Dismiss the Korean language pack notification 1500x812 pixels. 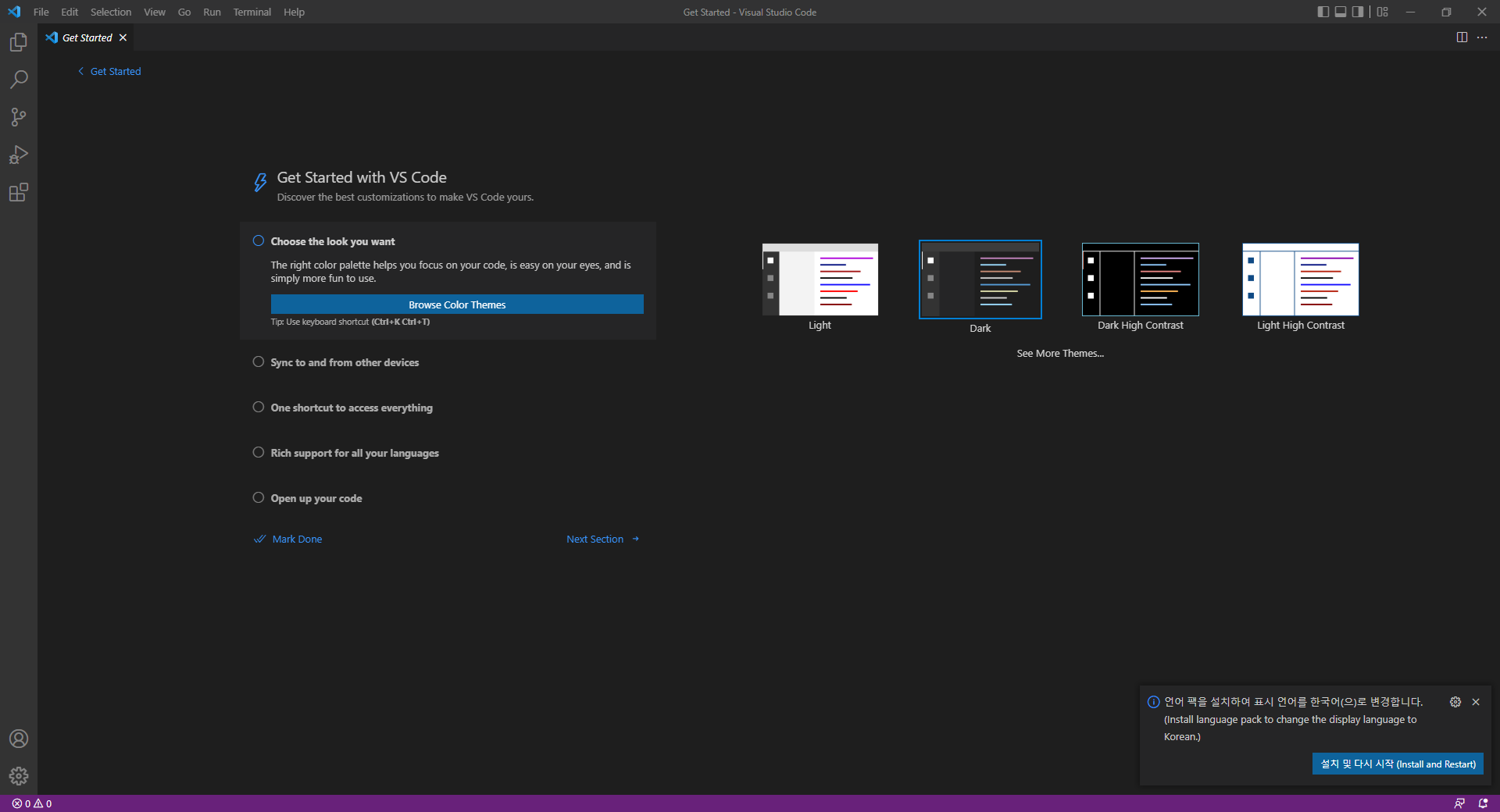click(1476, 702)
